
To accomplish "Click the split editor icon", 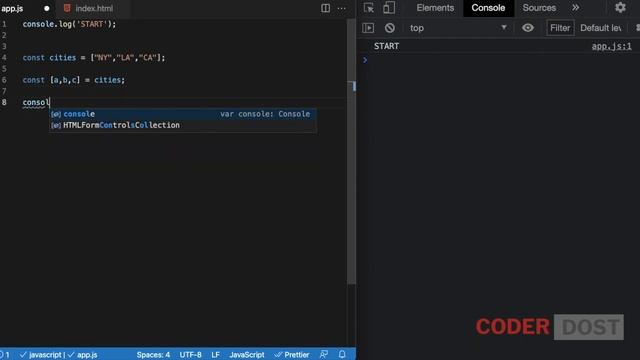I will pos(325,8).
